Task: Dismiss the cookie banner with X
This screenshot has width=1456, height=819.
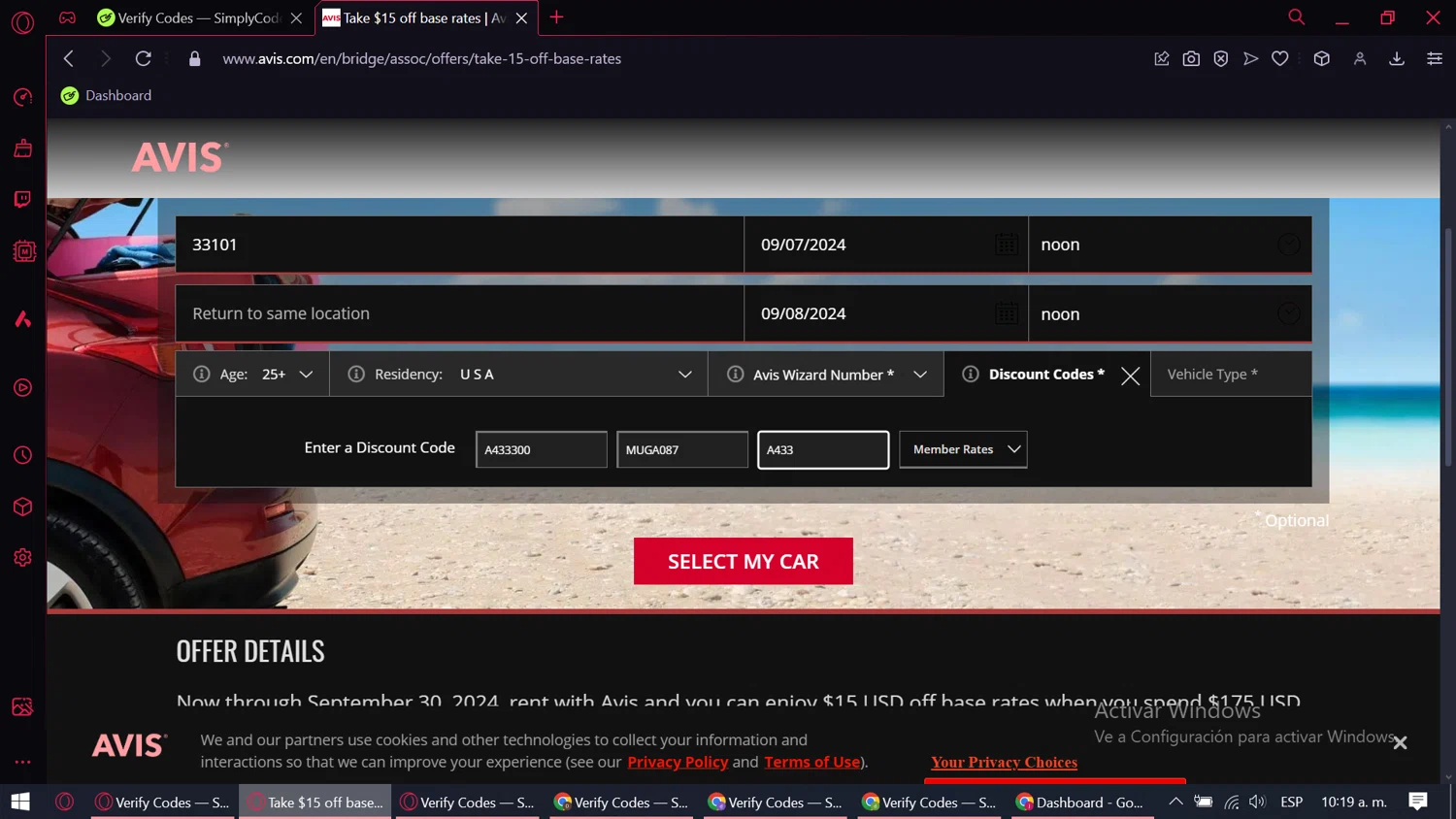Action: (1400, 742)
